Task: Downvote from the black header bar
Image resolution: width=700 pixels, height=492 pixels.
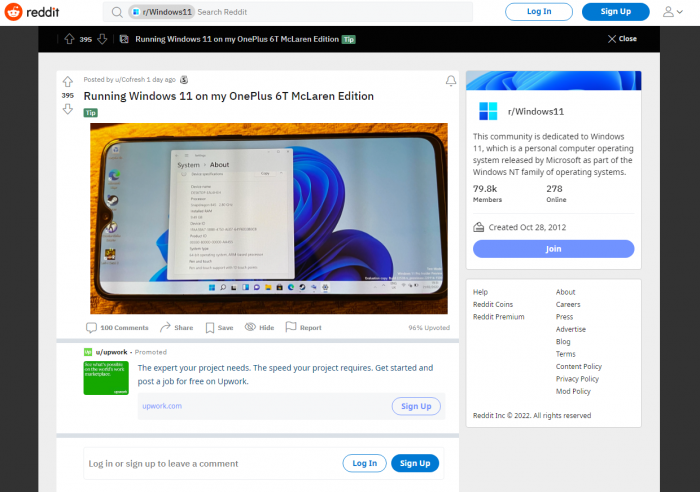Action: [x=102, y=39]
